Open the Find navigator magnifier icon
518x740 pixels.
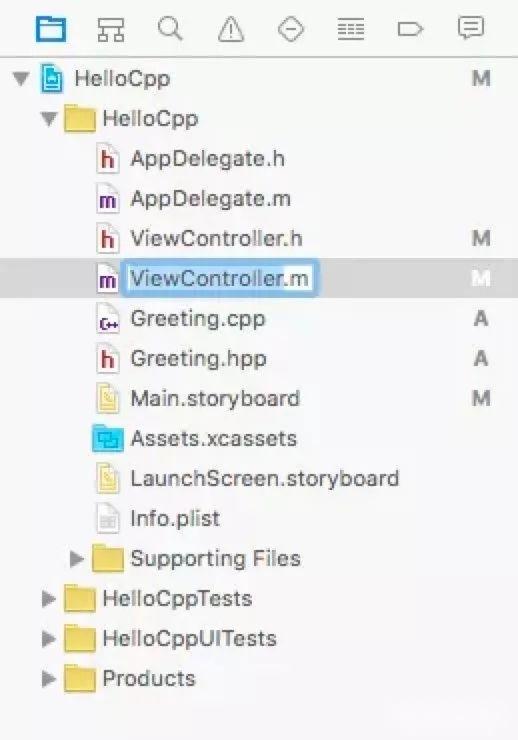170,28
